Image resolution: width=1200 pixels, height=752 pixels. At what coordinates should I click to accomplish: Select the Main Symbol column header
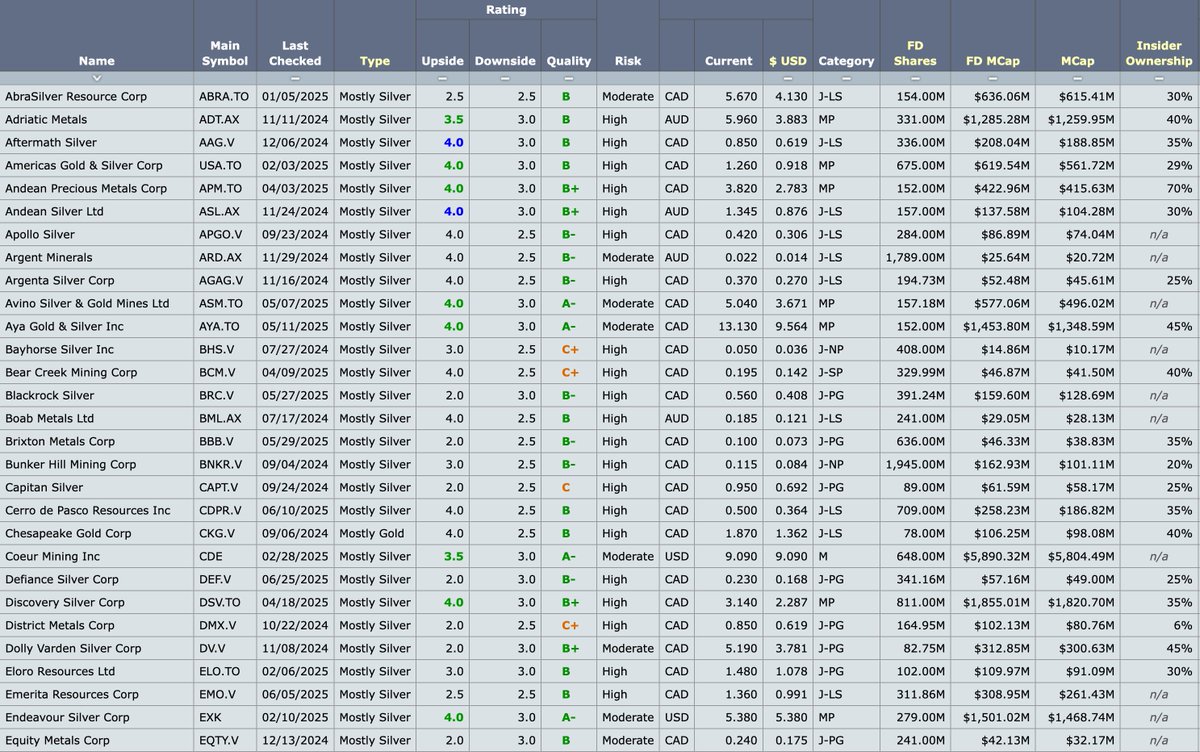224,52
